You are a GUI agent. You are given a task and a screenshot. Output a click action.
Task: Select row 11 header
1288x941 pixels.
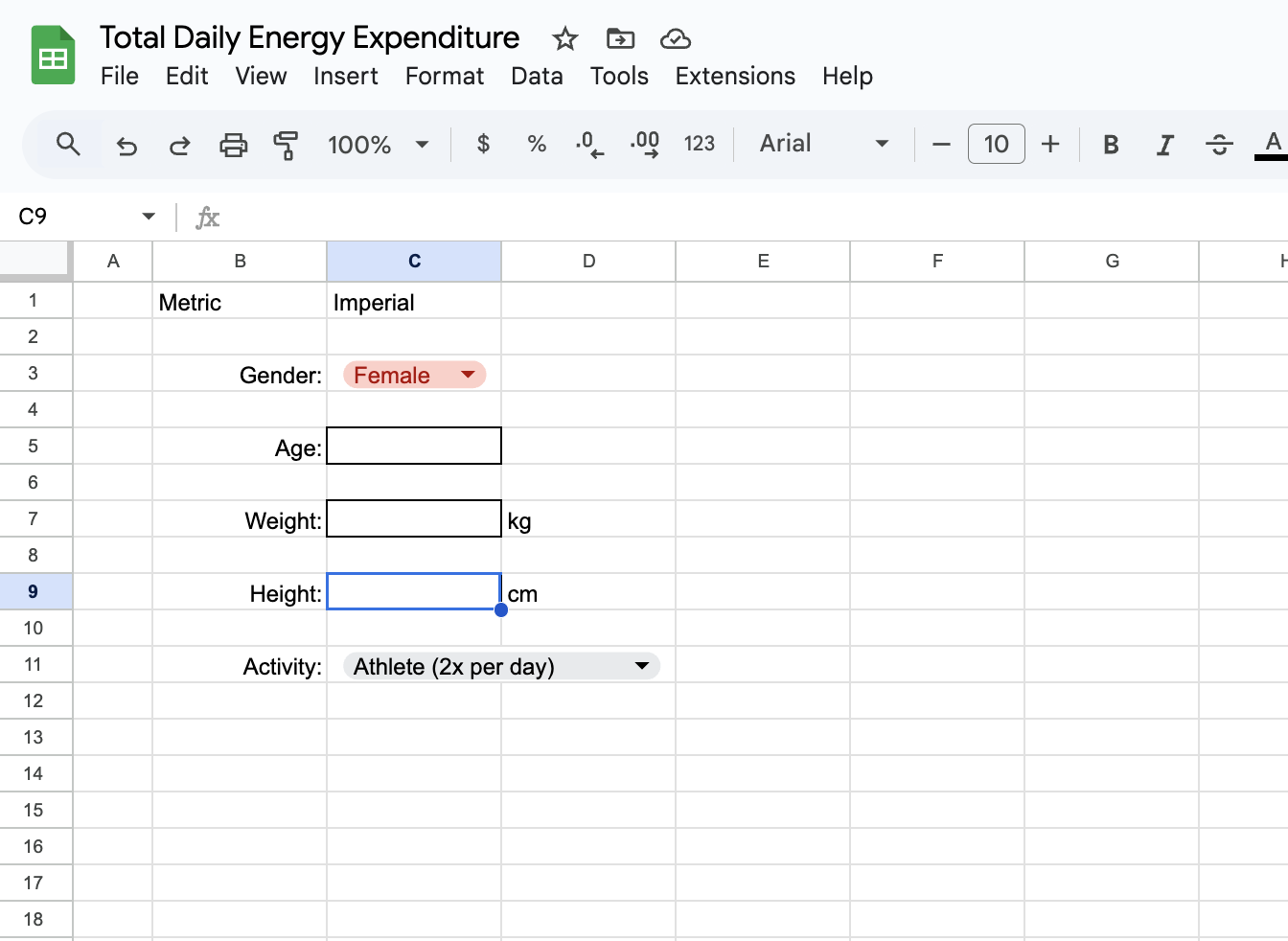click(35, 665)
